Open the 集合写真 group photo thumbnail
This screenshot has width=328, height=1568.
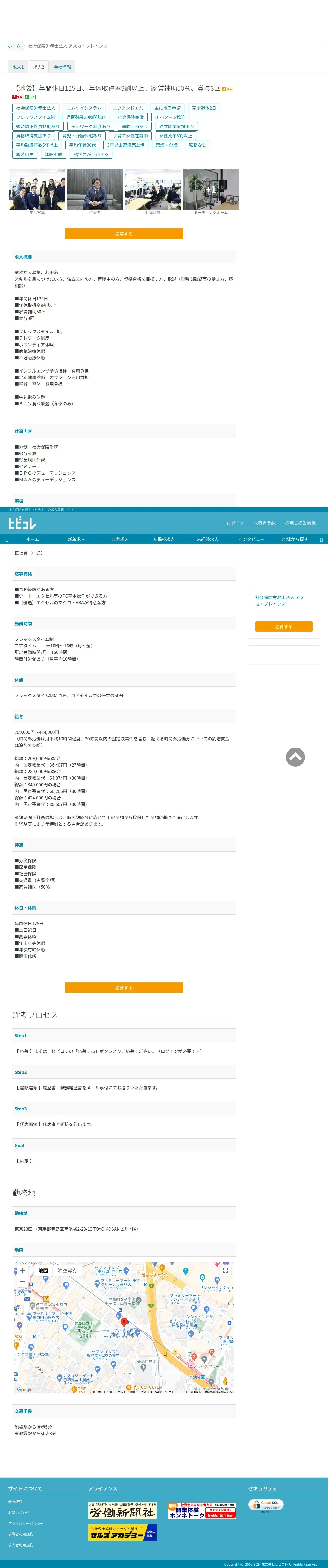tap(37, 189)
